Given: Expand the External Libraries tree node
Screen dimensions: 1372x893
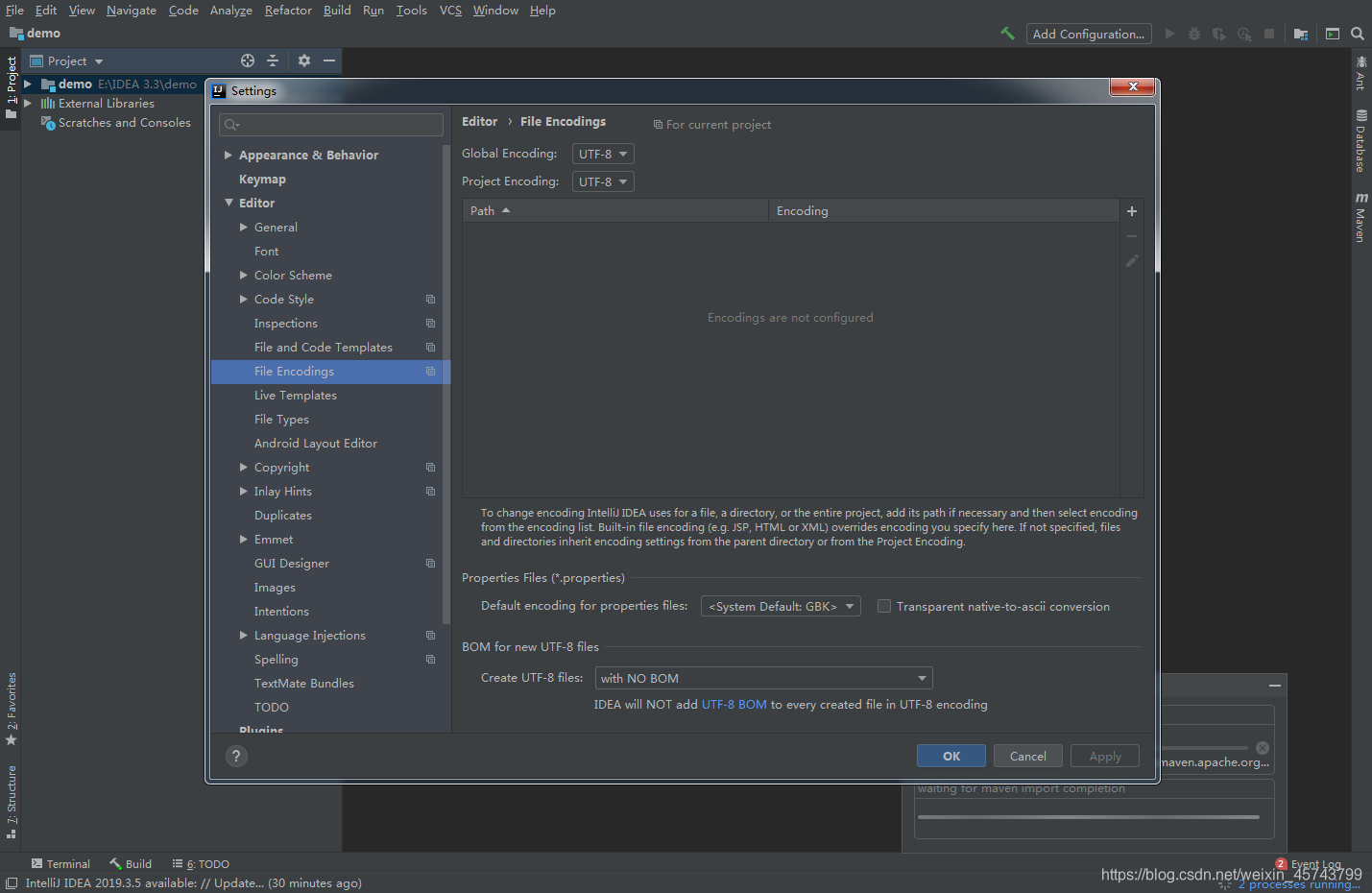Looking at the screenshot, I should [28, 103].
